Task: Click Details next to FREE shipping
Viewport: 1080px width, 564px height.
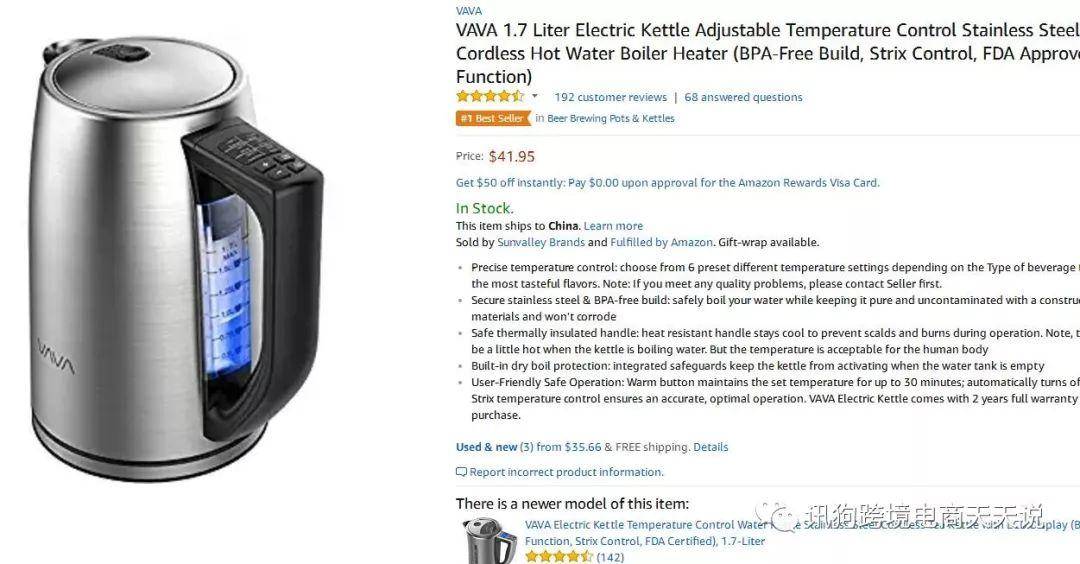Action: tap(710, 447)
